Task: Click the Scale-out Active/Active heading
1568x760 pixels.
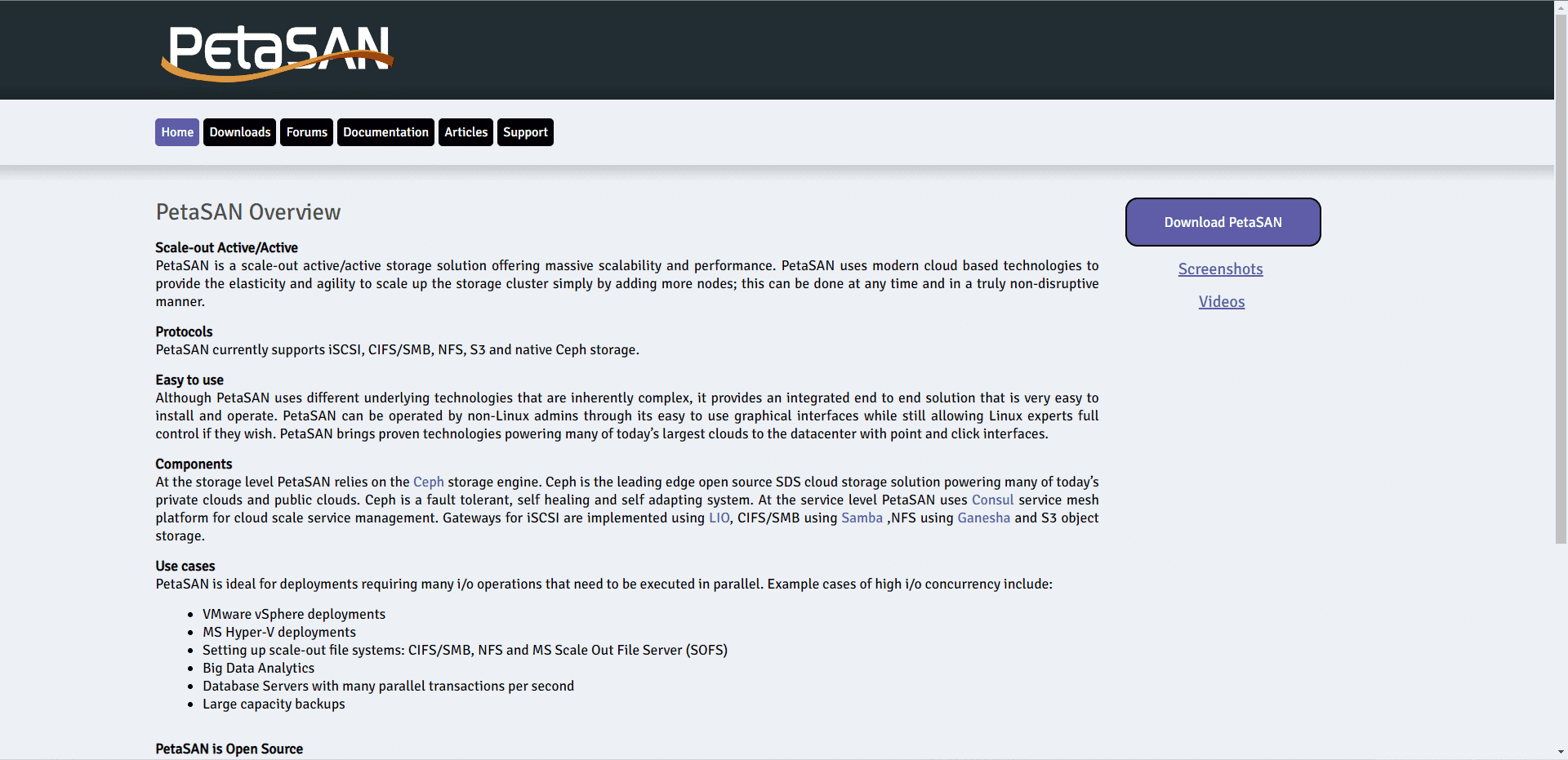Action: click(226, 247)
